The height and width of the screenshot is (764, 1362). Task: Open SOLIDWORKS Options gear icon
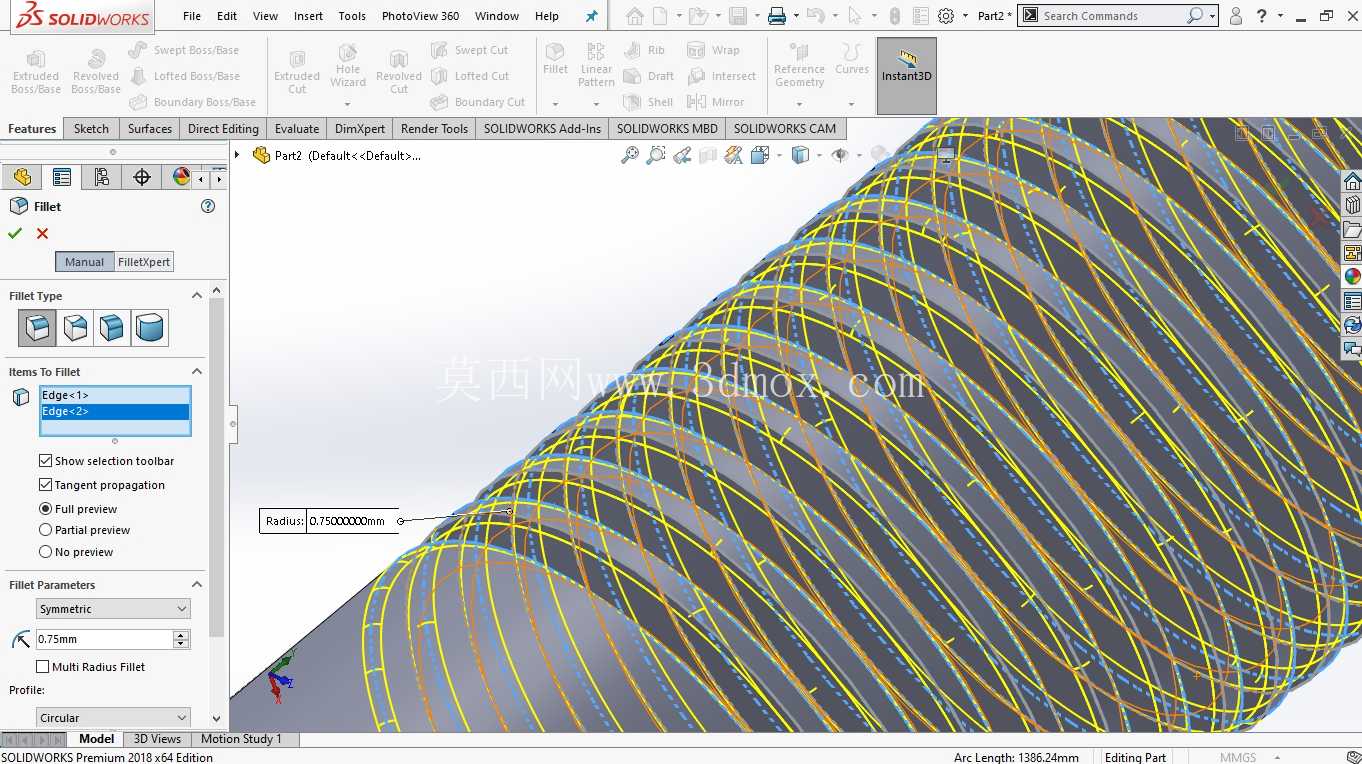click(x=946, y=16)
